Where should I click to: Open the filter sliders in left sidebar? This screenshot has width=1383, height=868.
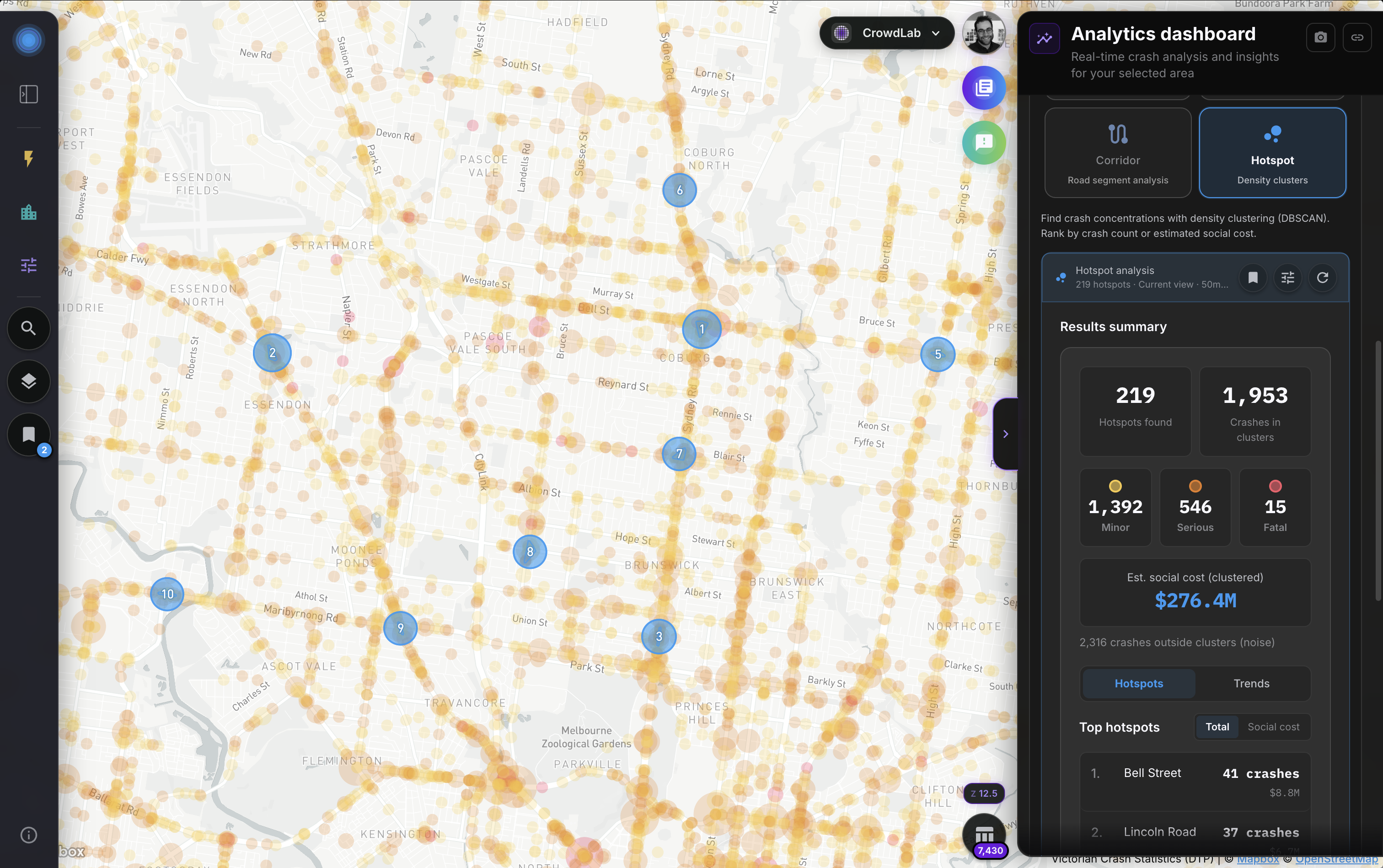[28, 265]
